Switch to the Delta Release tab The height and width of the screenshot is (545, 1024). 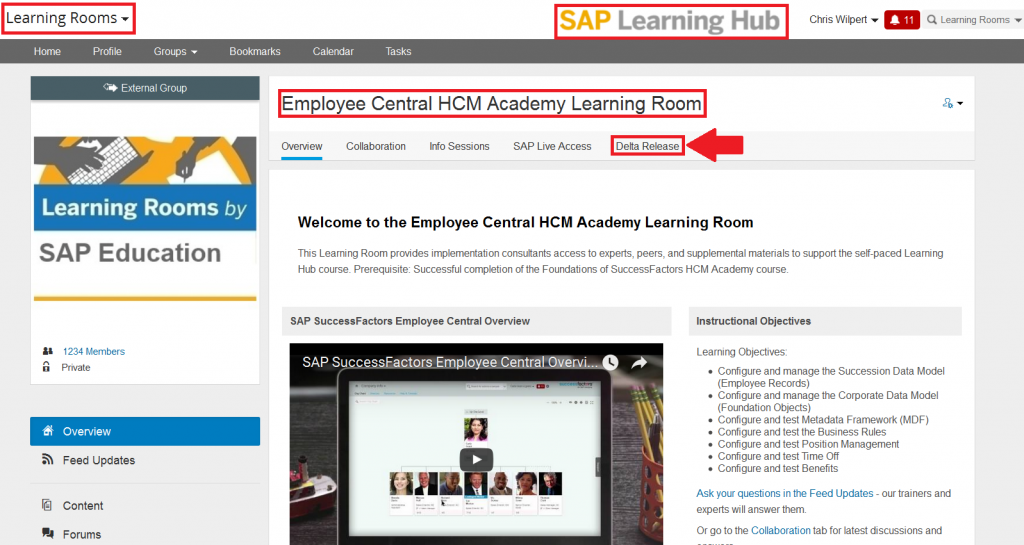click(647, 146)
